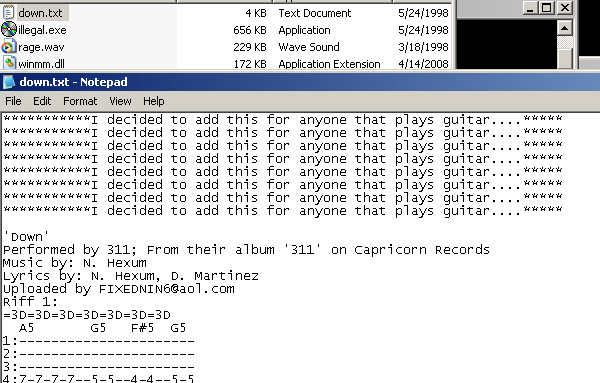
Task: Place cursor on the 'Riff 1:' line
Action: [30, 302]
